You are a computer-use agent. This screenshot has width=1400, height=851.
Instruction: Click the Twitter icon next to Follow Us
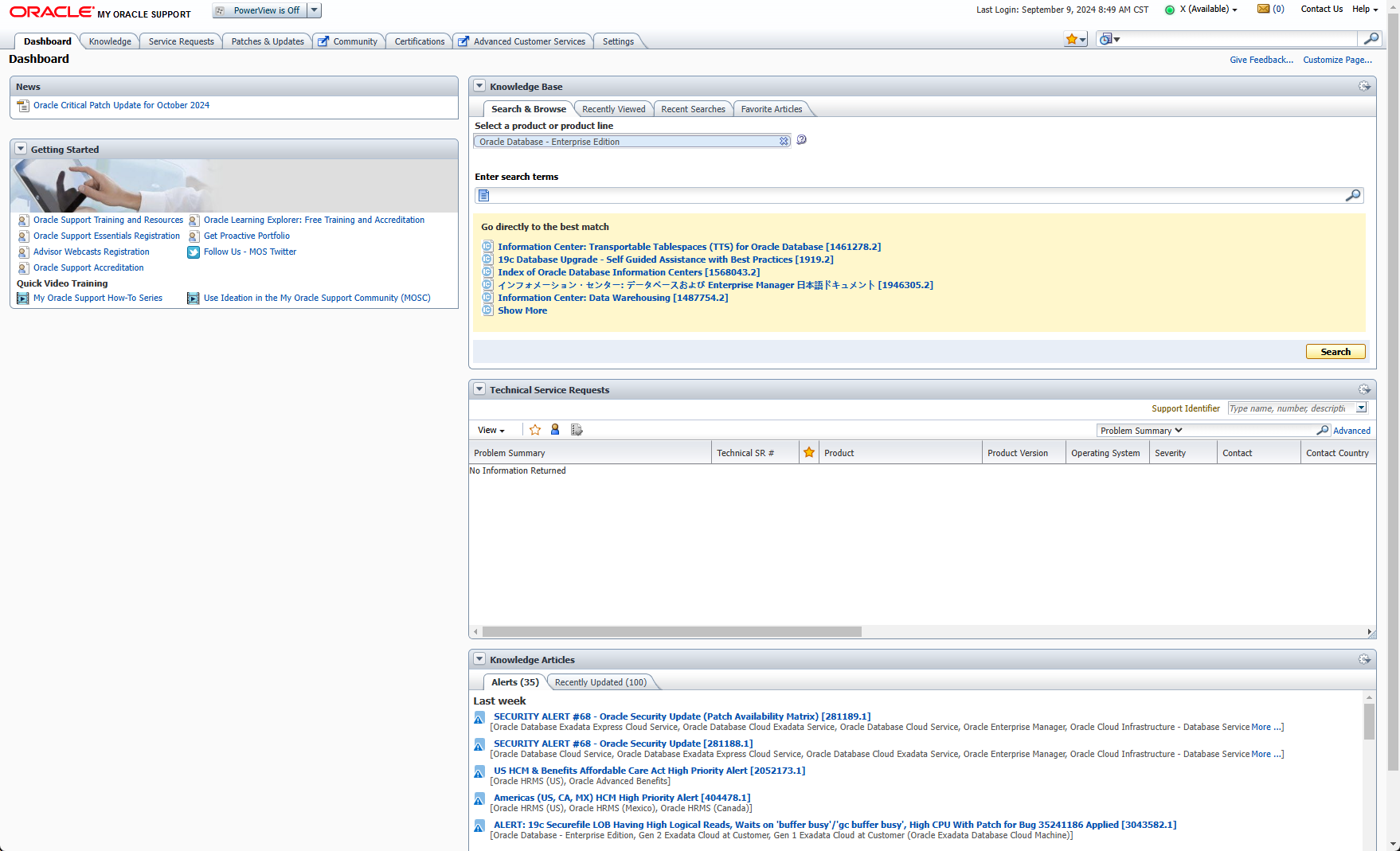[x=194, y=252]
